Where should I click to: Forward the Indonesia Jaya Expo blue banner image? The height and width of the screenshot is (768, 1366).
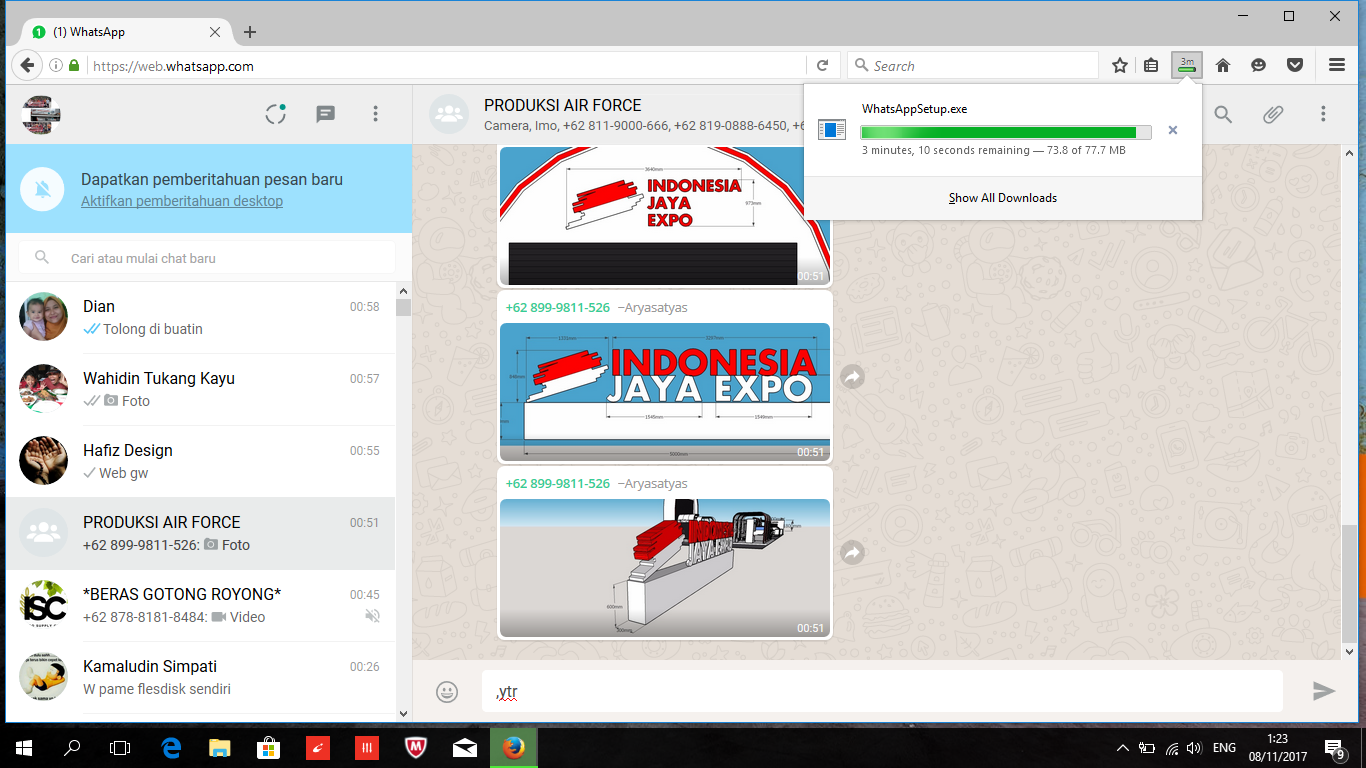coord(852,377)
